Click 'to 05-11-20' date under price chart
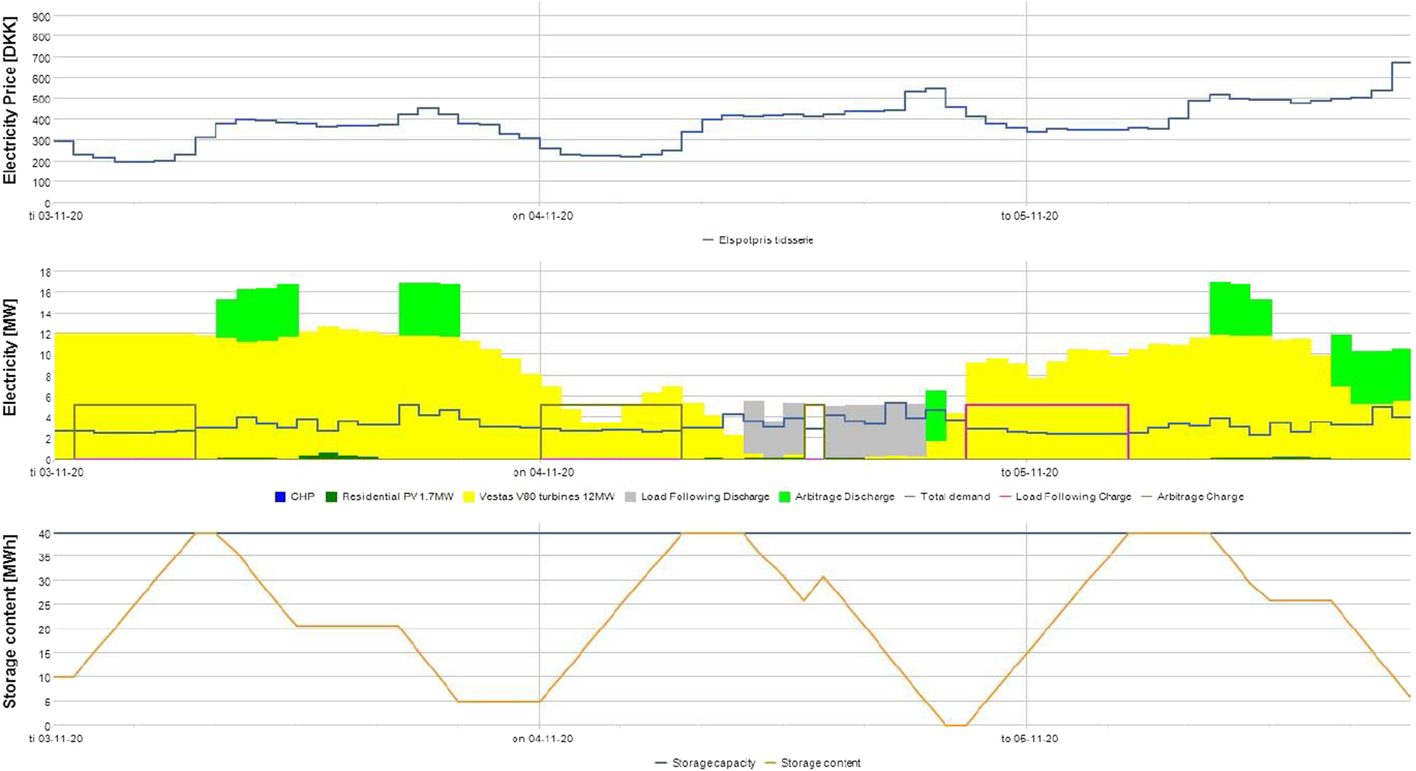The height and width of the screenshot is (771, 1416). coord(1029,214)
